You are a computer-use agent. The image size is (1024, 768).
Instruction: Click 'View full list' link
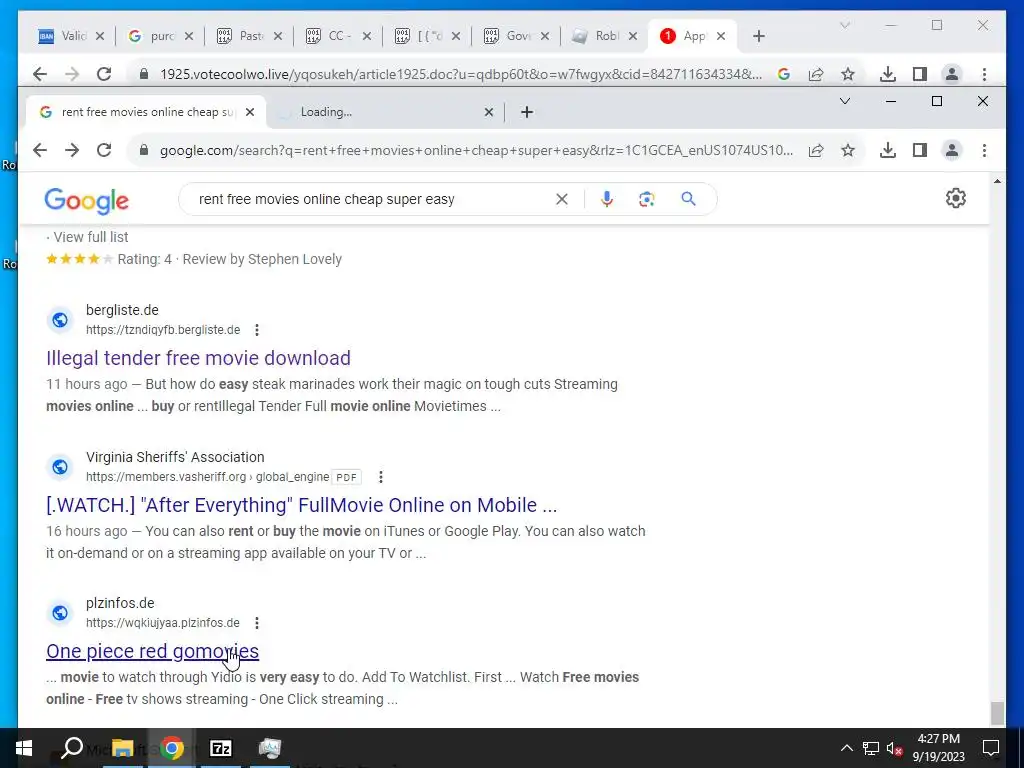point(91,237)
